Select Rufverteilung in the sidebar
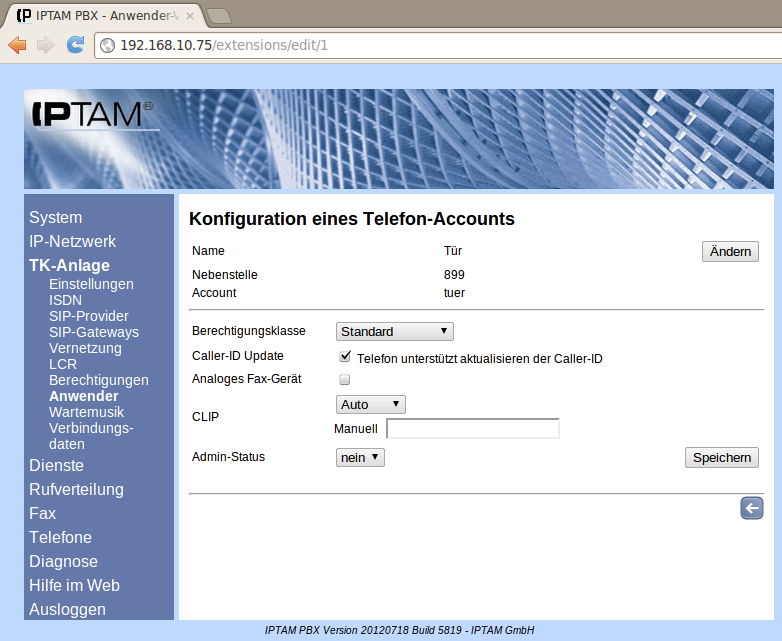 (x=76, y=489)
